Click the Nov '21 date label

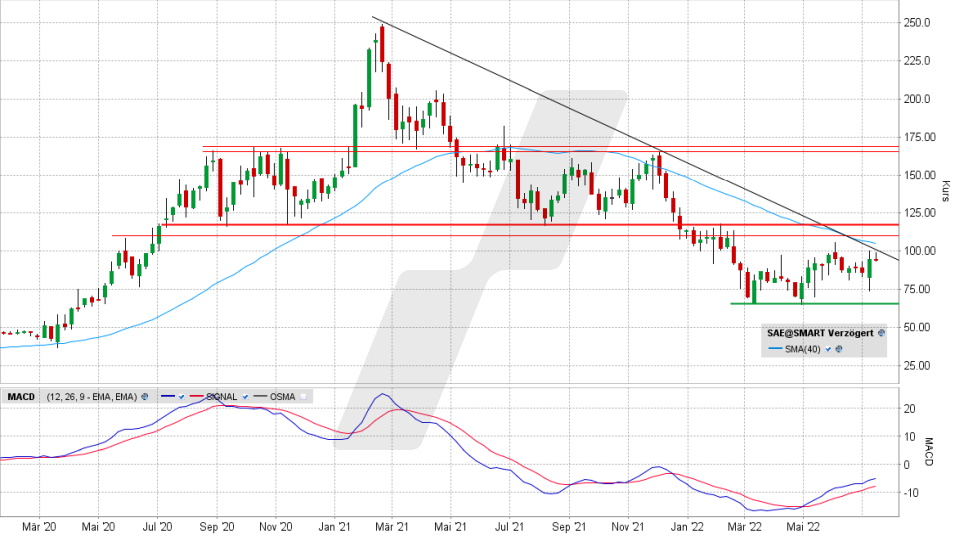click(x=628, y=527)
